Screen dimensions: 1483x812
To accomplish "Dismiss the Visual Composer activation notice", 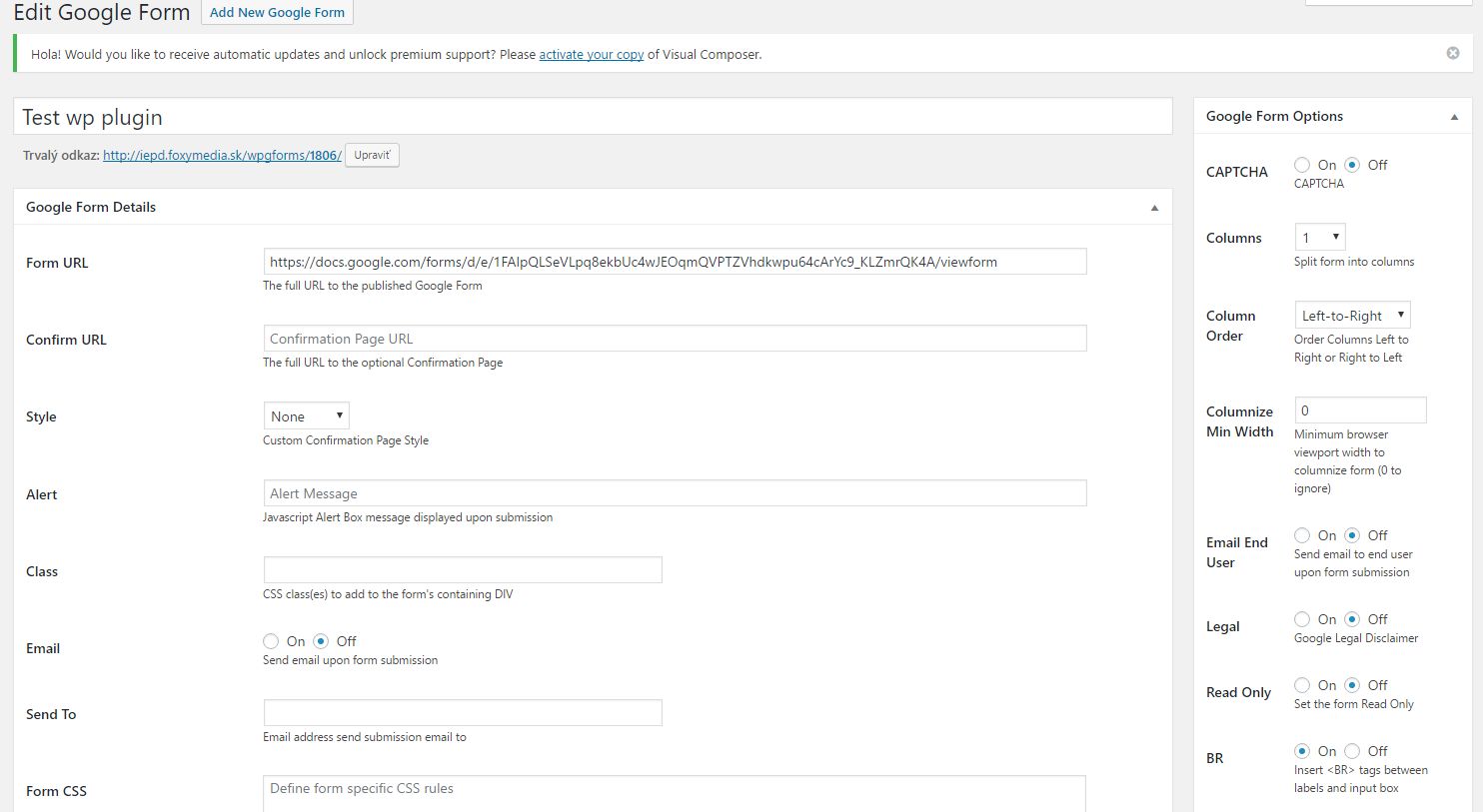I will [1453, 53].
